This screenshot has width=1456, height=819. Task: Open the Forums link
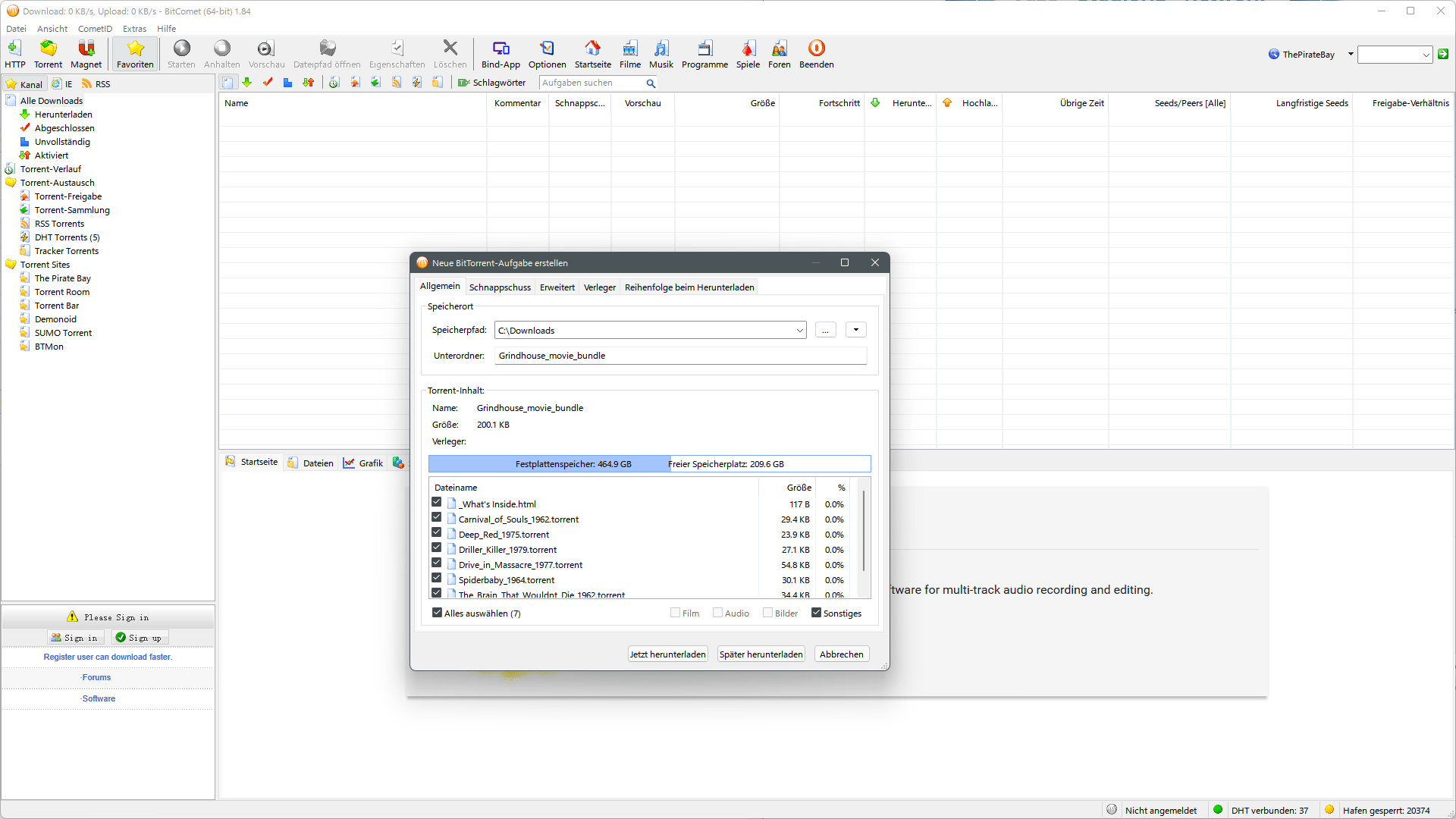(96, 677)
